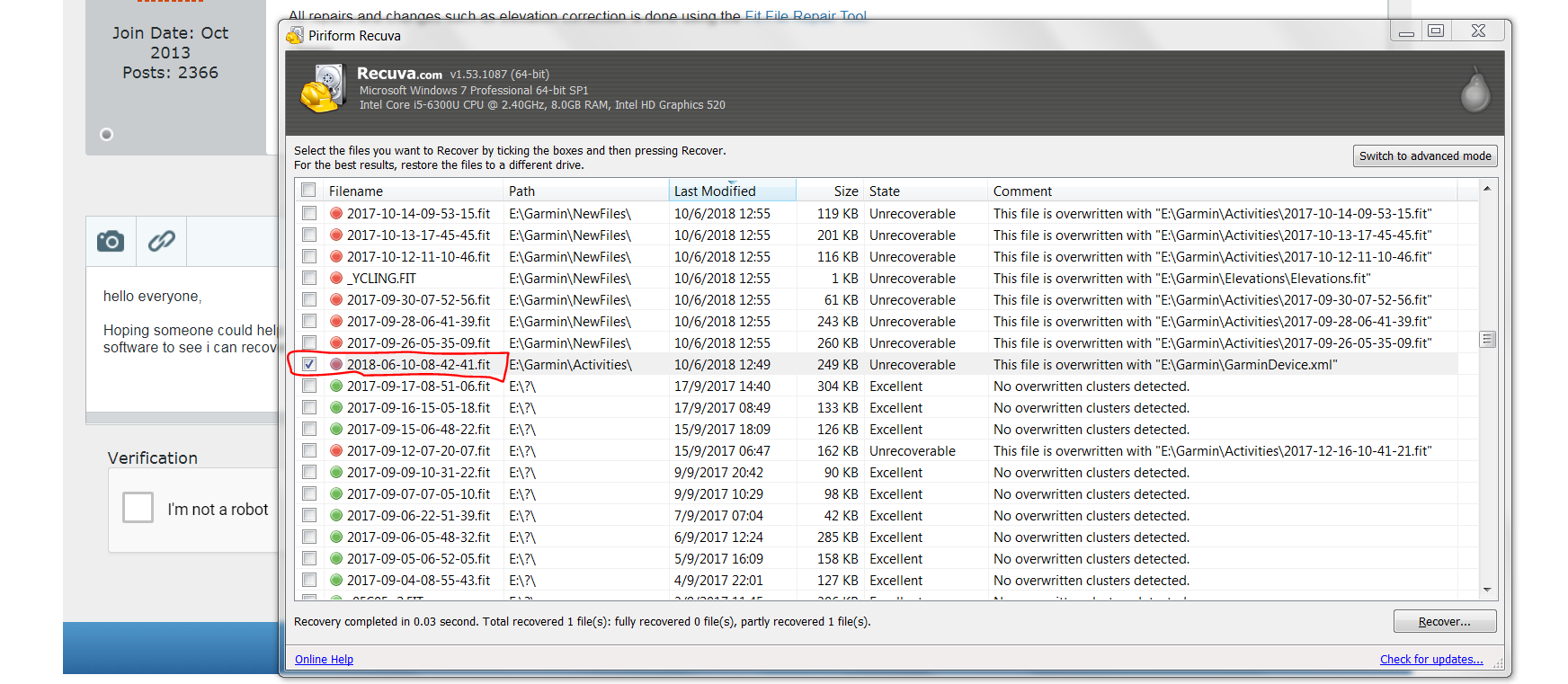
Task: Open the Online Help link
Action: click(x=324, y=660)
